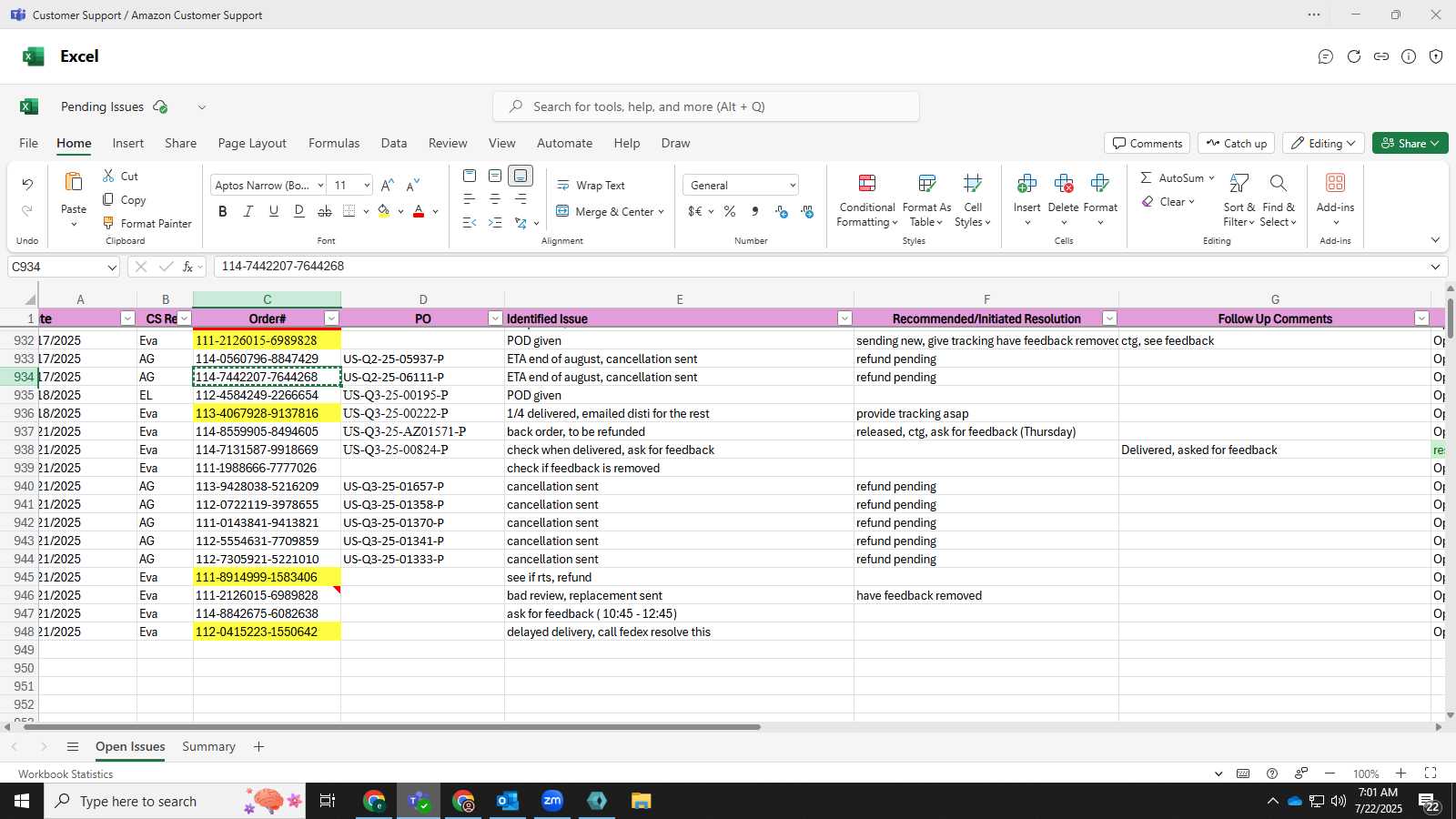The image size is (1456, 819).
Task: Toggle Wrap Text
Action: [x=591, y=186]
